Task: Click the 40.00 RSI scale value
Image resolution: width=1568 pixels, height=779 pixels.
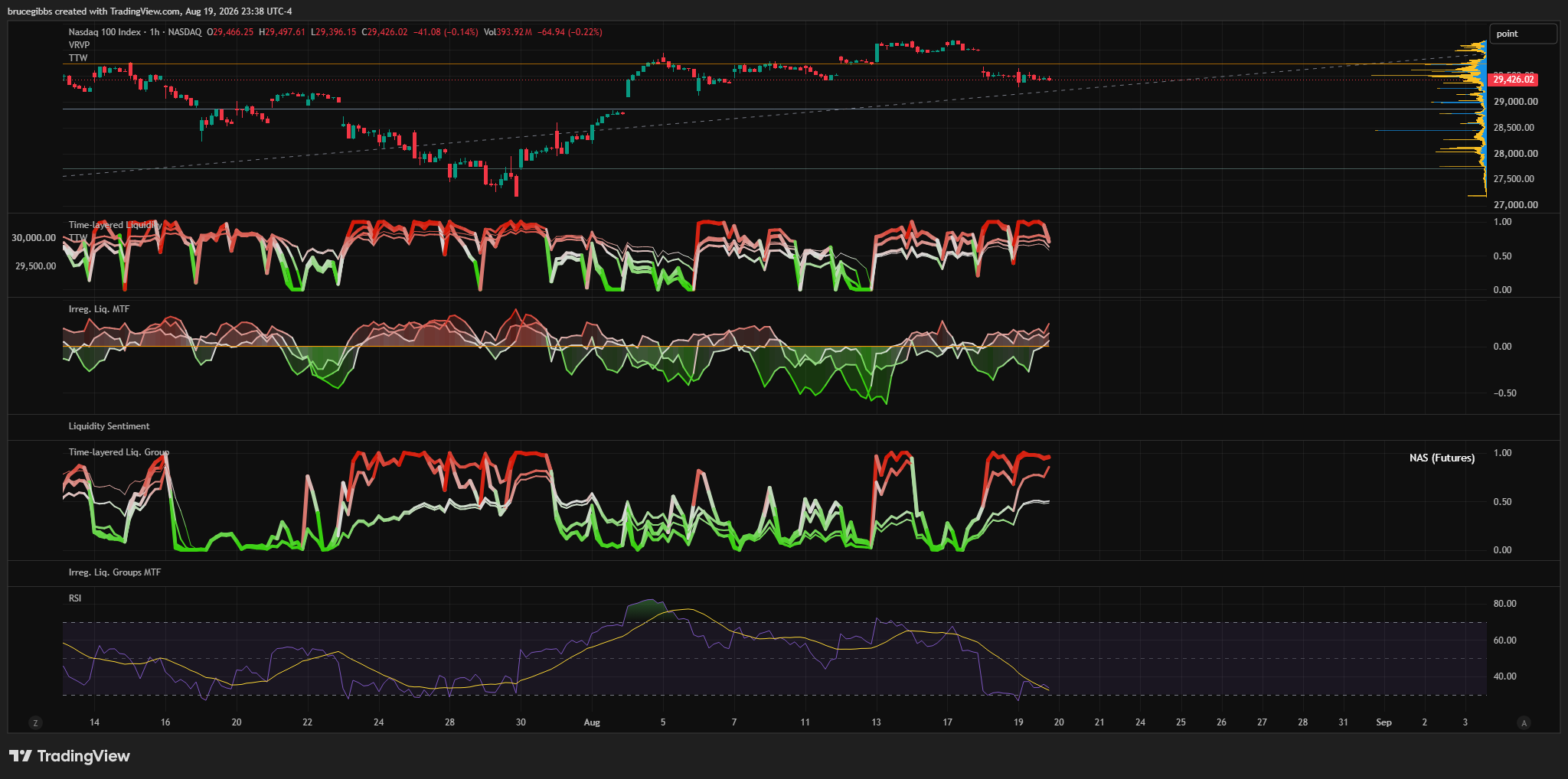Action: [1504, 676]
